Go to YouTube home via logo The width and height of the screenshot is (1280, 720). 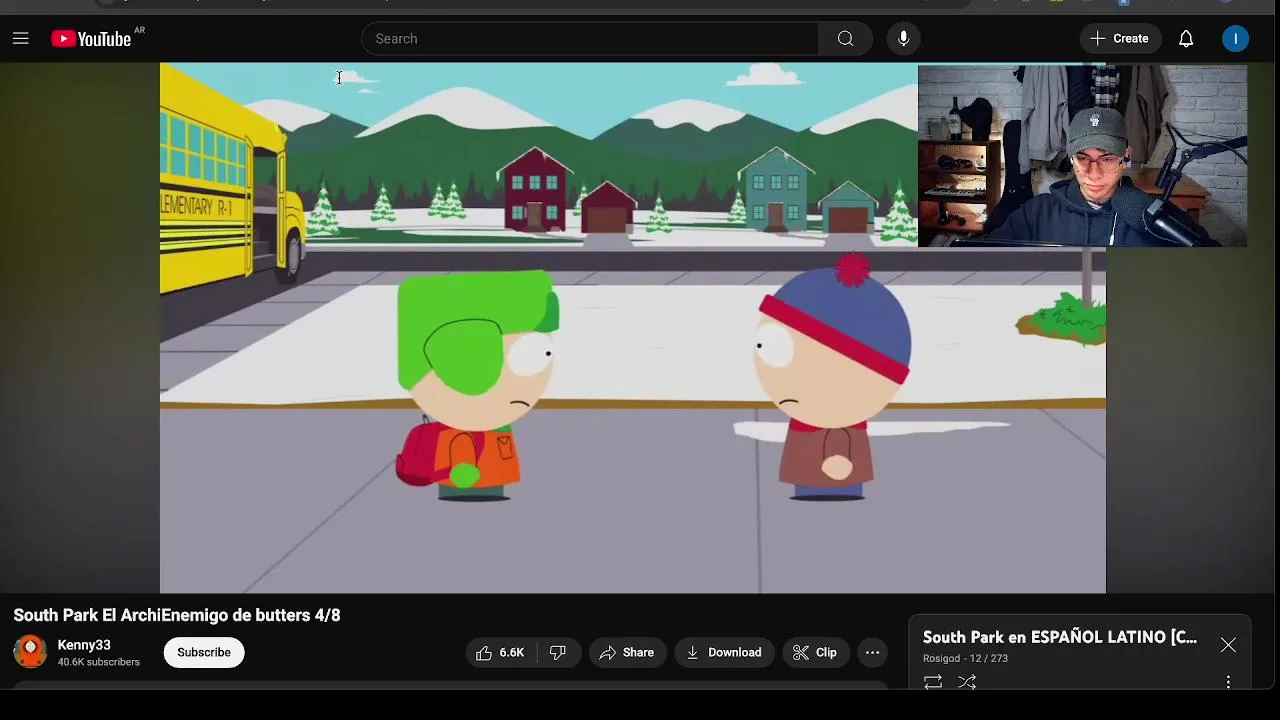coord(91,39)
